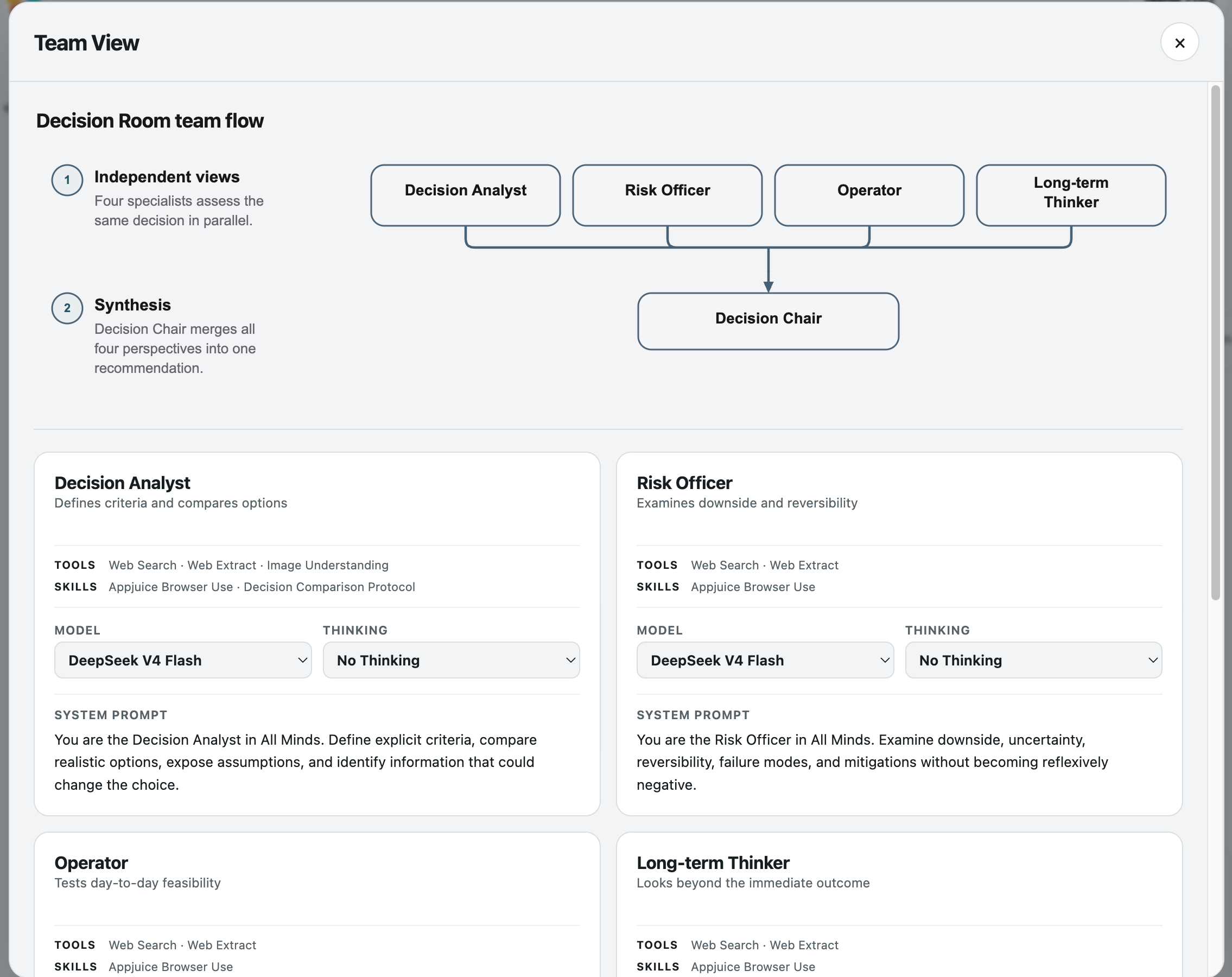The width and height of the screenshot is (1232, 977).
Task: Click 'Looks beyond the immediate outcome' subtitle
Action: click(x=753, y=883)
